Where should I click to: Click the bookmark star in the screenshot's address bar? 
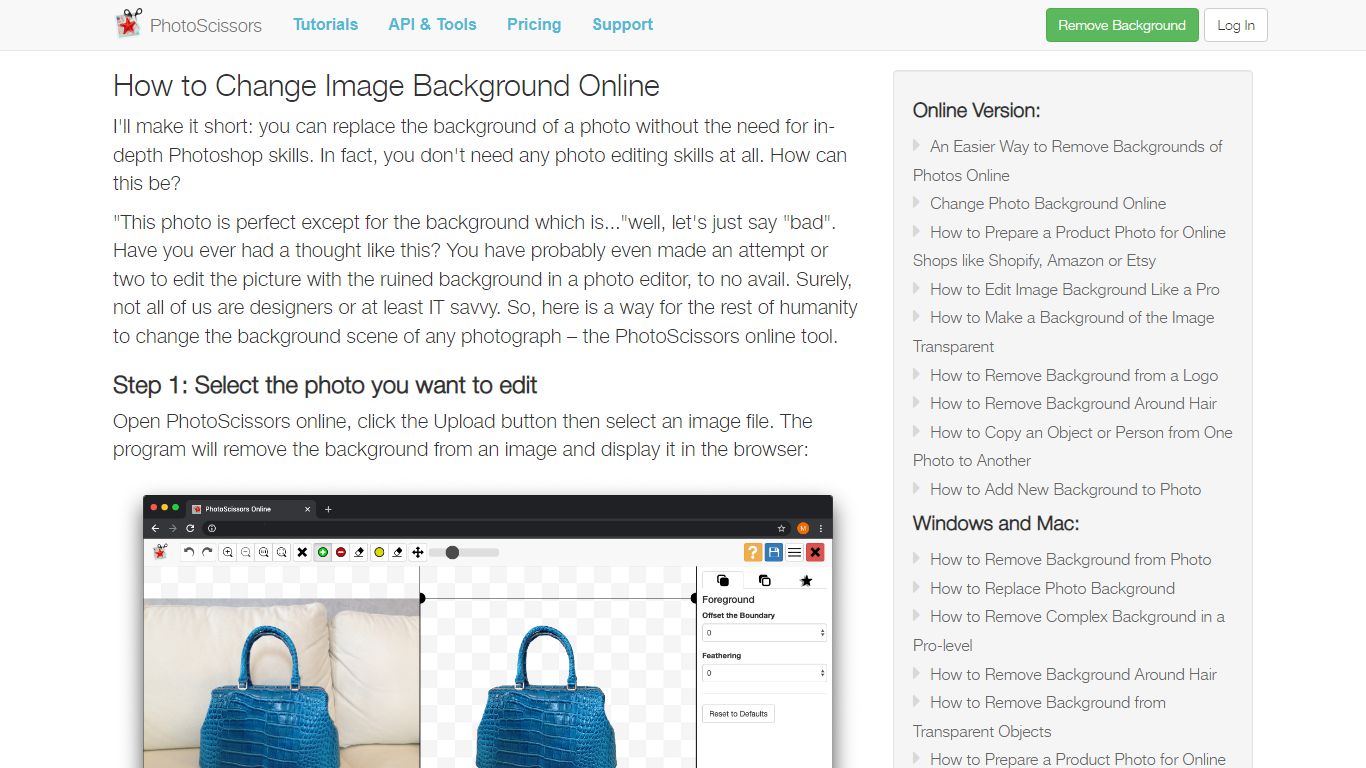pyautogui.click(x=781, y=528)
